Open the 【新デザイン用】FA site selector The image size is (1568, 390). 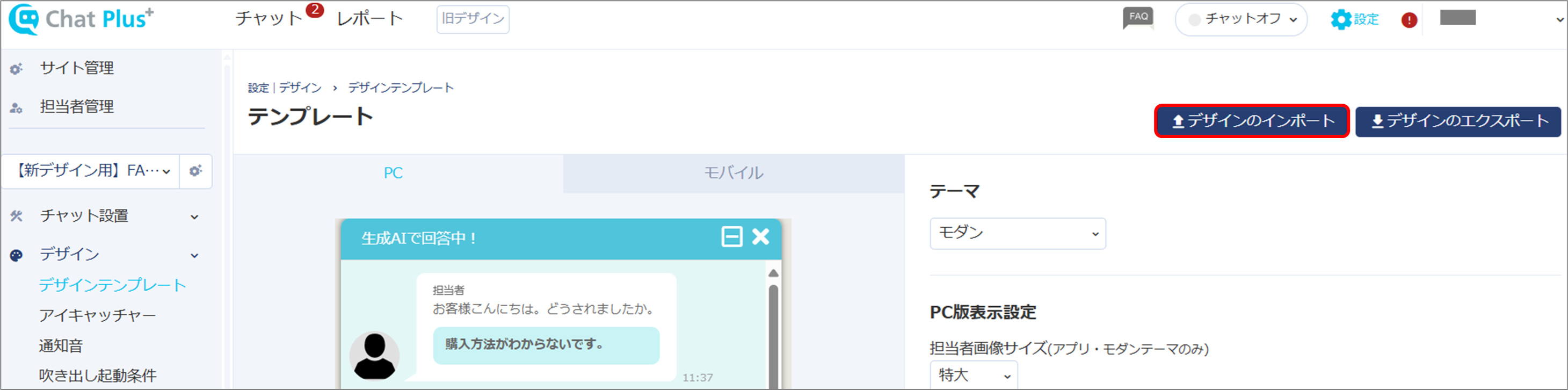point(91,171)
